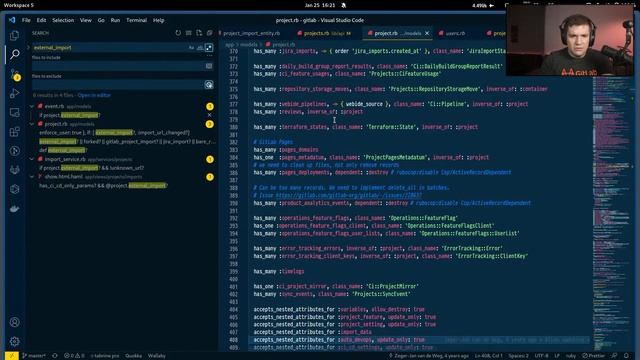Open the Accounts menu icon

(x=15, y=322)
